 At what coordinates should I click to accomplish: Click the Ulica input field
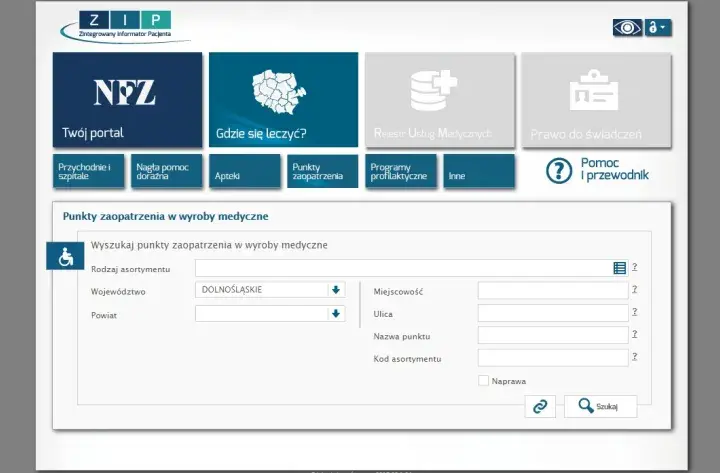[x=553, y=313]
